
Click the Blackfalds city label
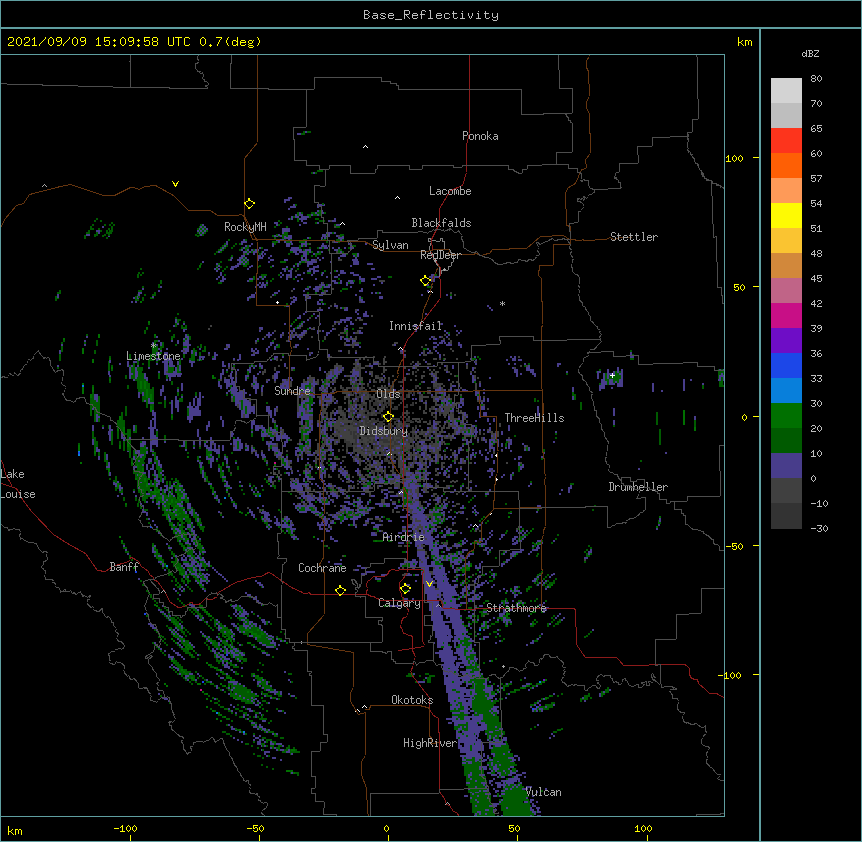coord(441,223)
